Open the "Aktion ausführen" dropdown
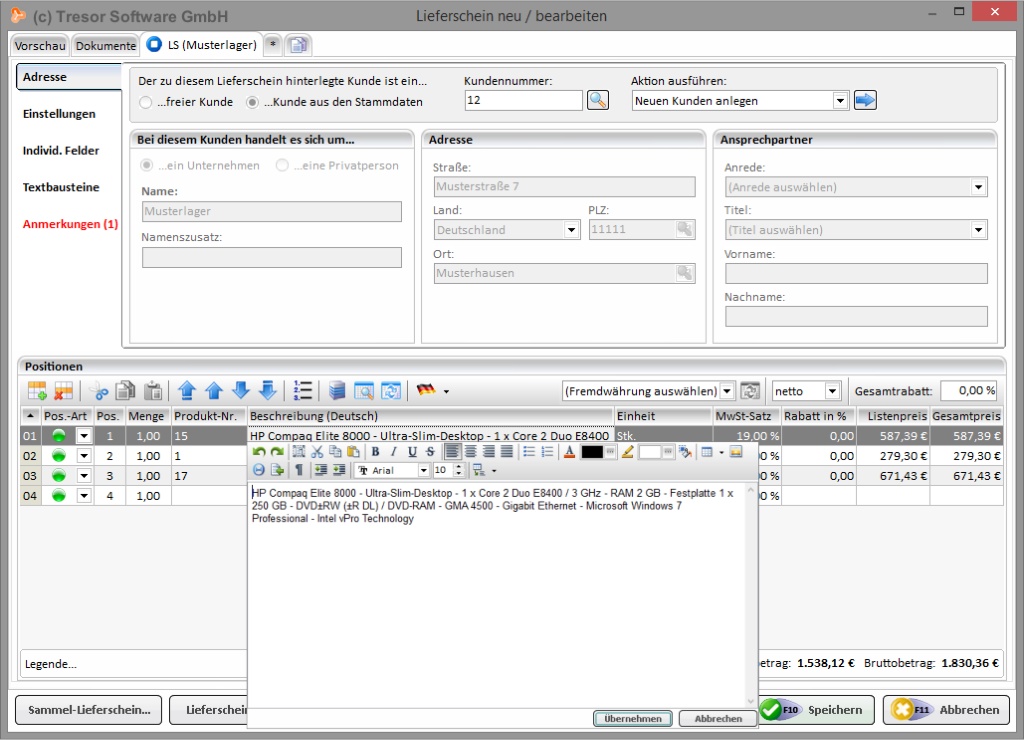Image resolution: width=1024 pixels, height=740 pixels. pyautogui.click(x=840, y=100)
